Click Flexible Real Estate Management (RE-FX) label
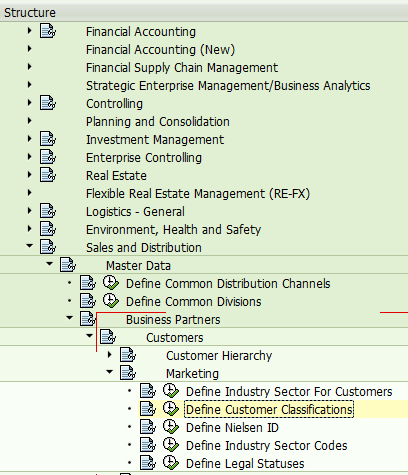This screenshot has height=475, width=408. click(198, 194)
